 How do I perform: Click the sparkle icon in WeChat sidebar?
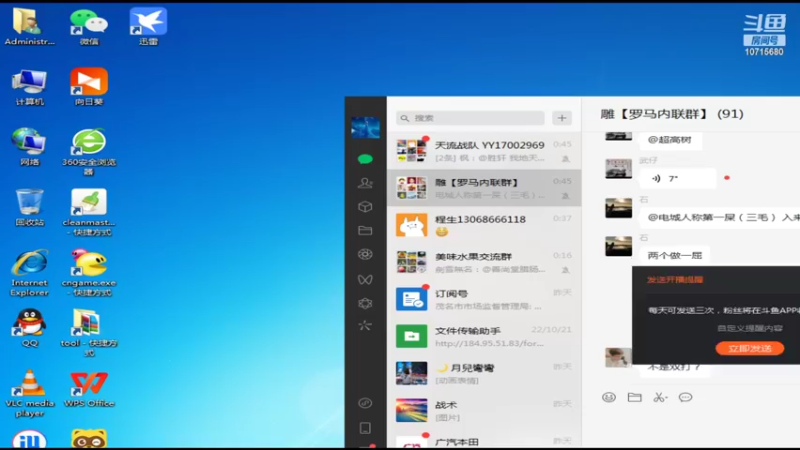pos(365,325)
